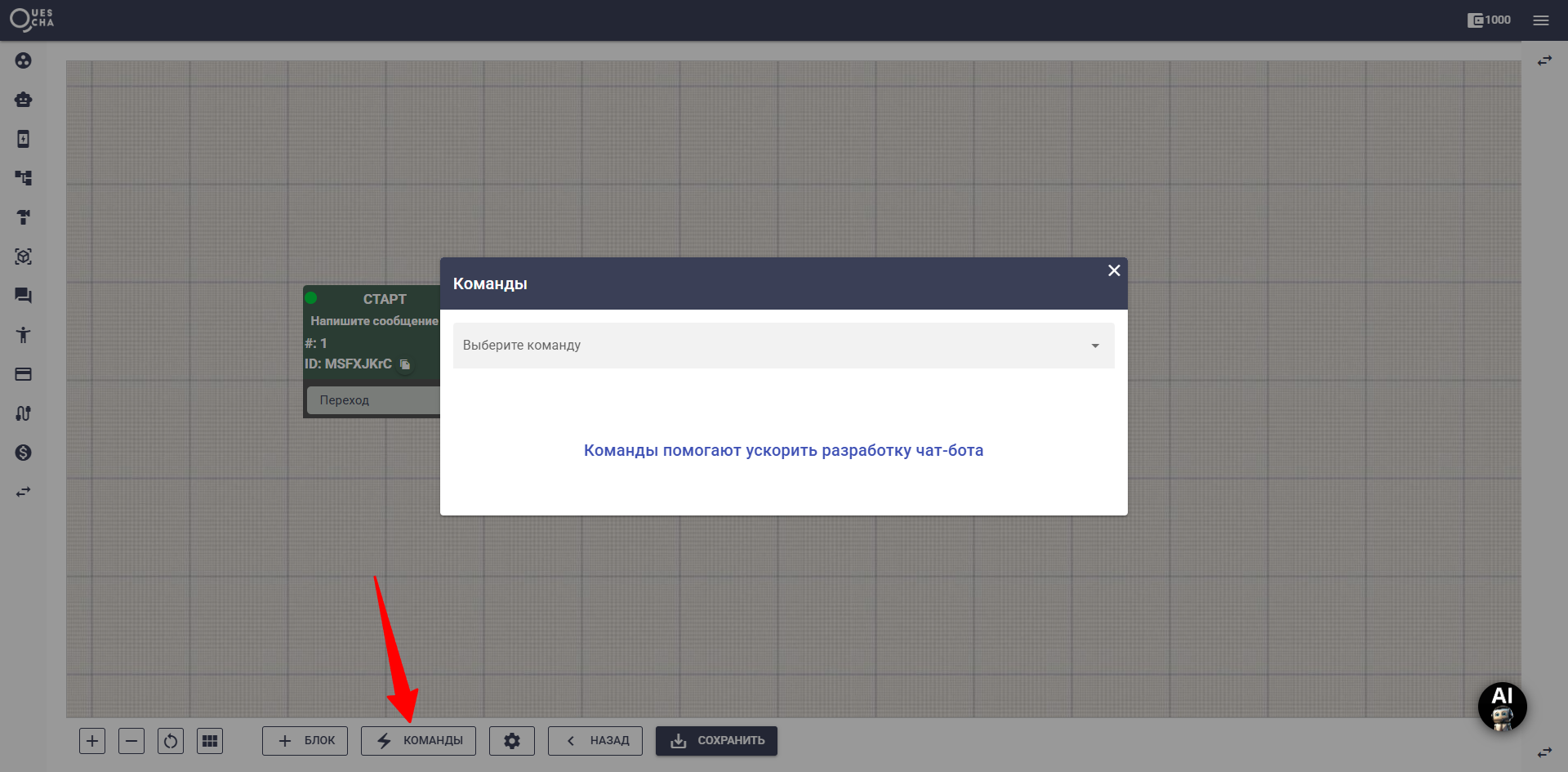Copy the block ID MSFXJKrC

[x=405, y=364]
